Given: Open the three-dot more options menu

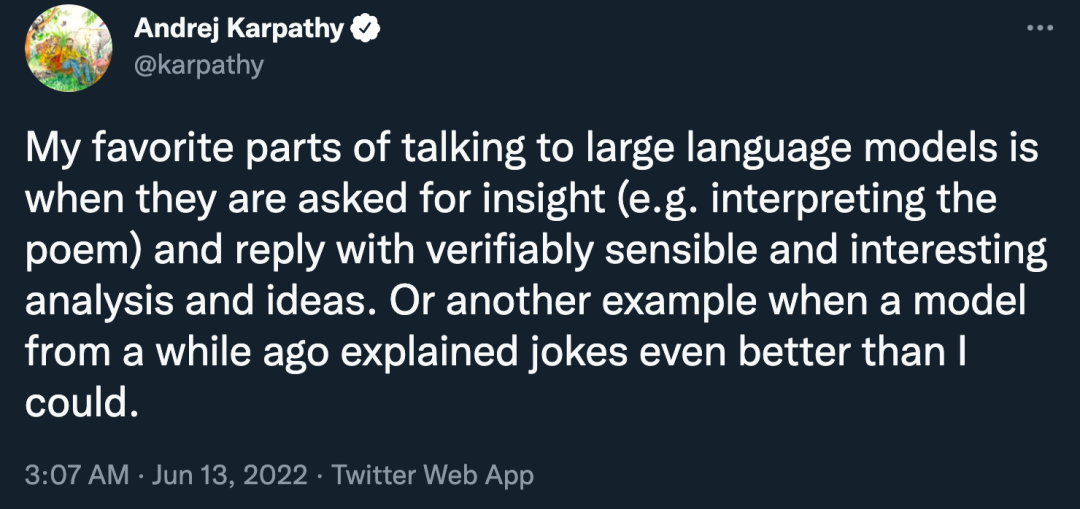Looking at the screenshot, I should [x=1041, y=27].
